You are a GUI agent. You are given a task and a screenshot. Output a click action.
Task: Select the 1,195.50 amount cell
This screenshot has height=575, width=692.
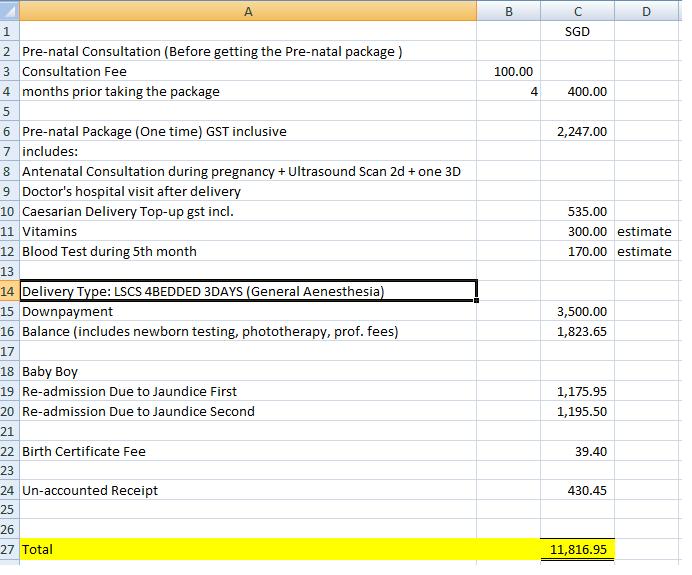pyautogui.click(x=577, y=411)
